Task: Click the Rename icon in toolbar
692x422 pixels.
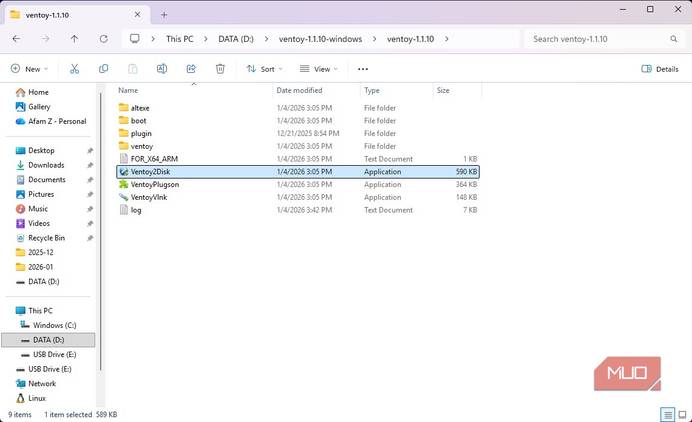Action: 162,69
